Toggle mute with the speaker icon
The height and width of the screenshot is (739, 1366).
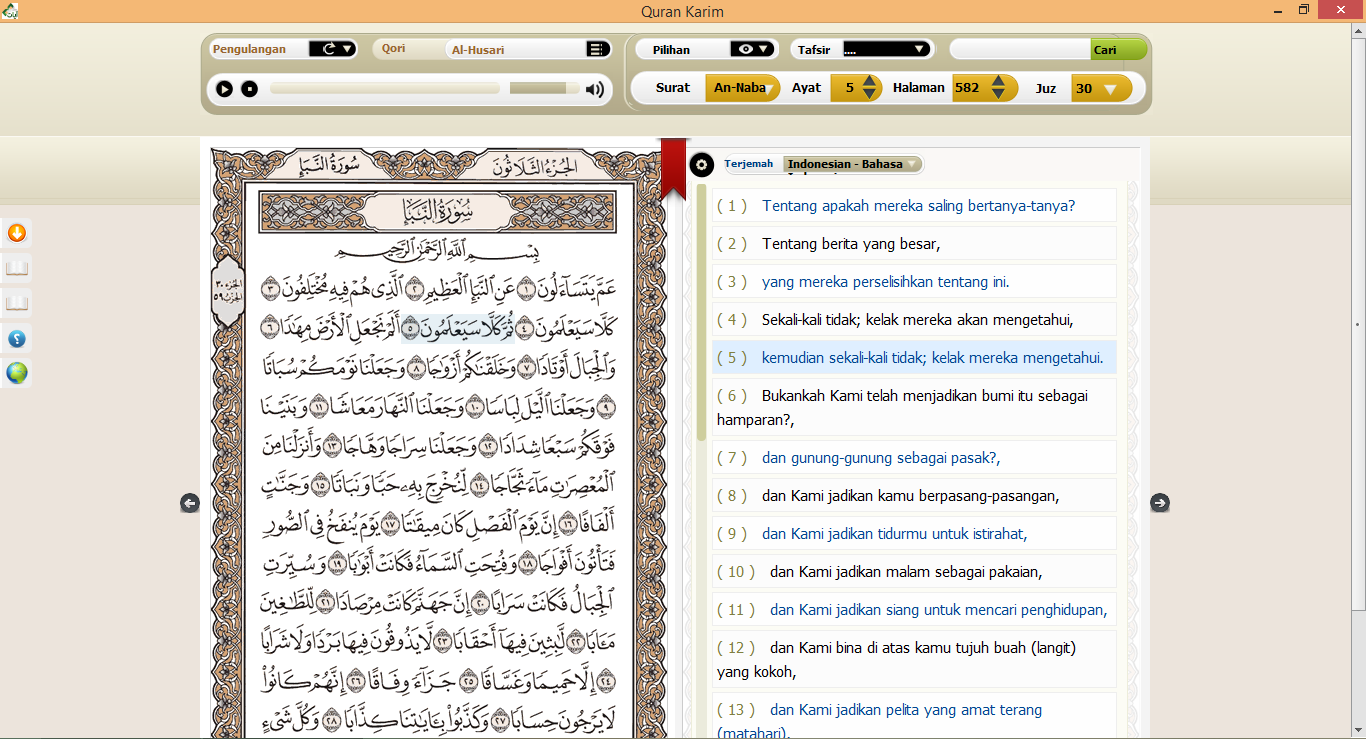coord(595,89)
